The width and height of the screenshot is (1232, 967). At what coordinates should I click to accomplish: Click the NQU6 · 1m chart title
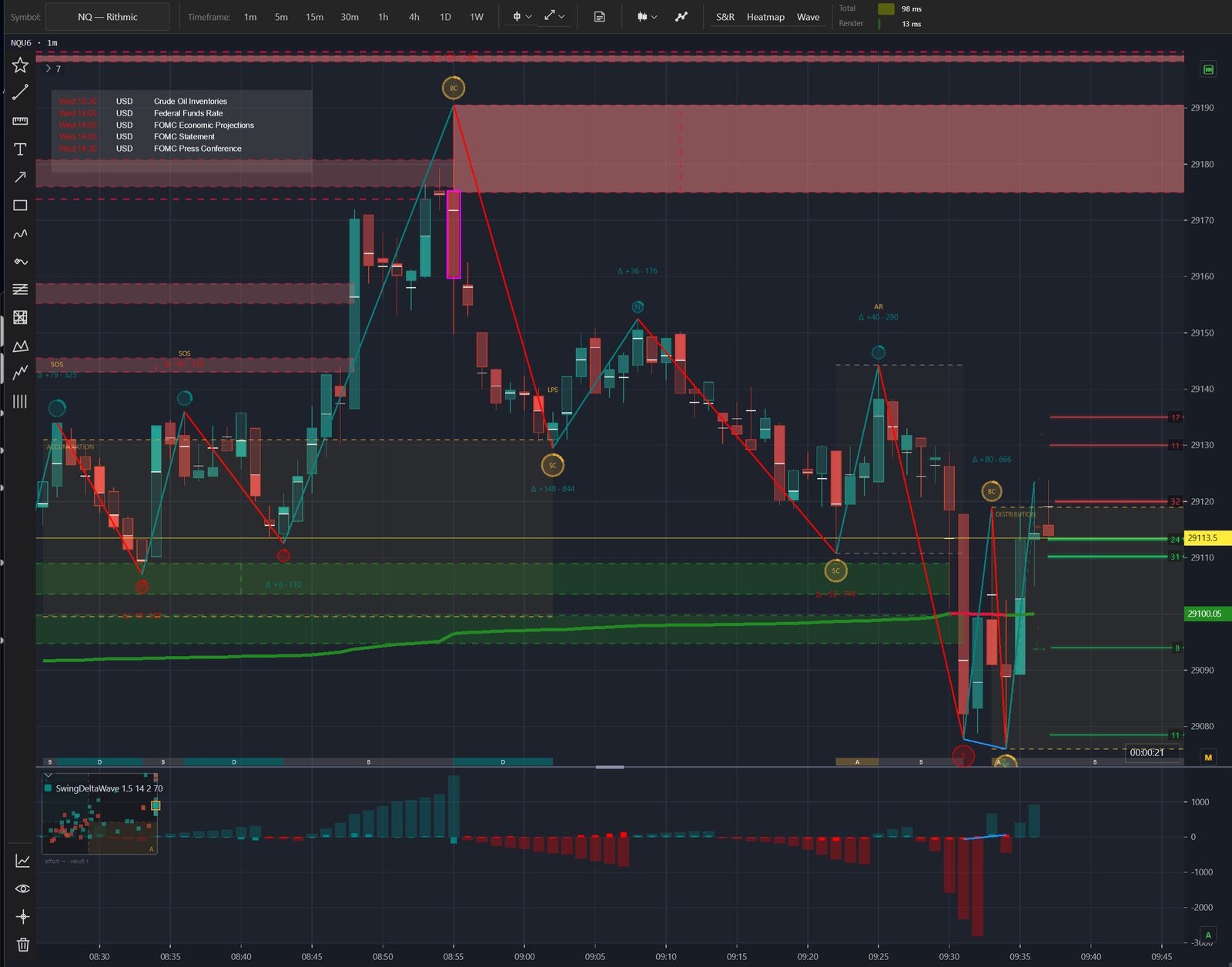click(34, 42)
